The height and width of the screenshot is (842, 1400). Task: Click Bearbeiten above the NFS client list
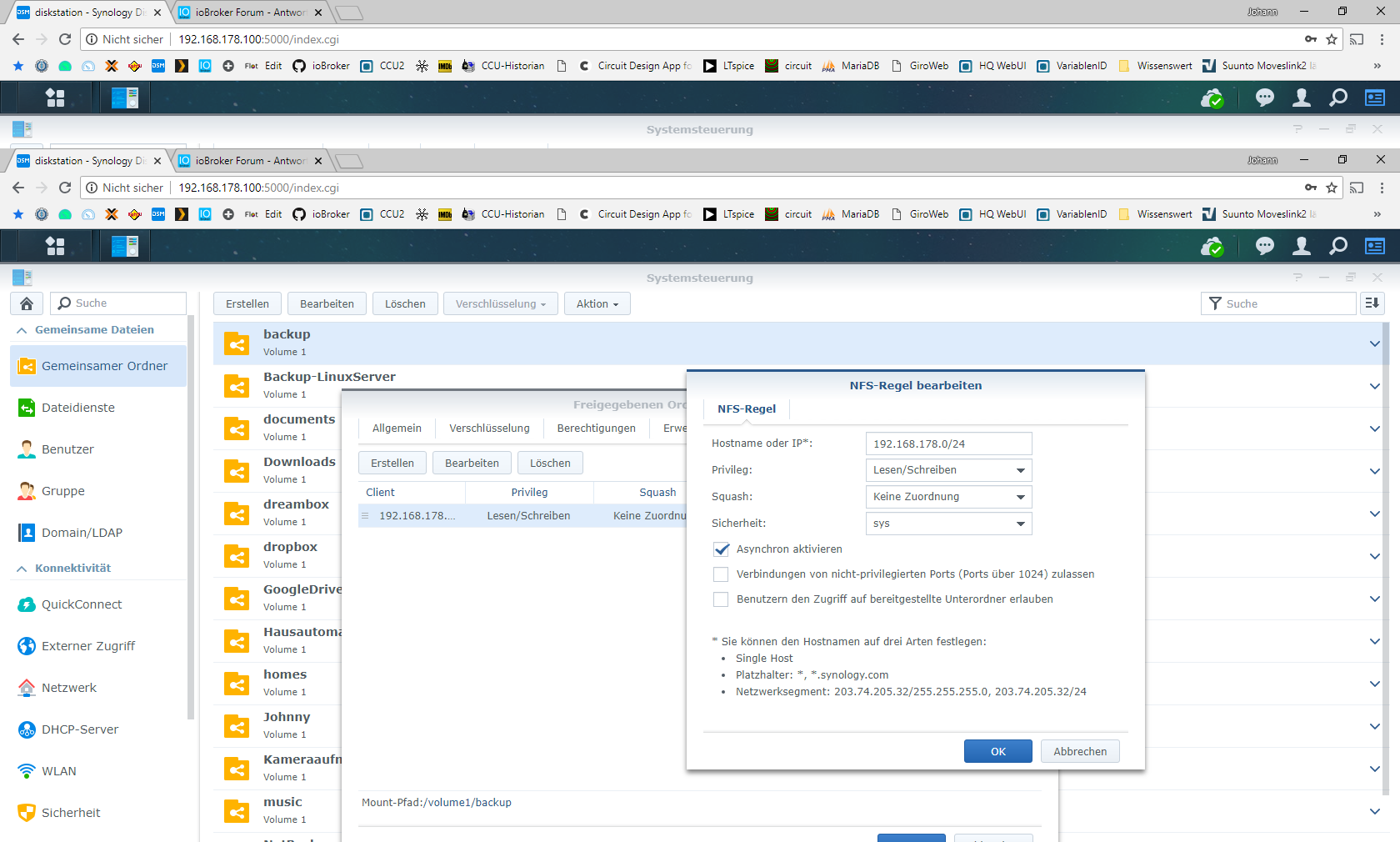(x=472, y=463)
